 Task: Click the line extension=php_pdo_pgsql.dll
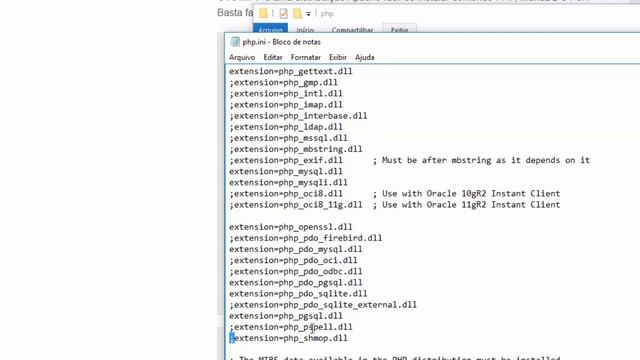pos(296,282)
